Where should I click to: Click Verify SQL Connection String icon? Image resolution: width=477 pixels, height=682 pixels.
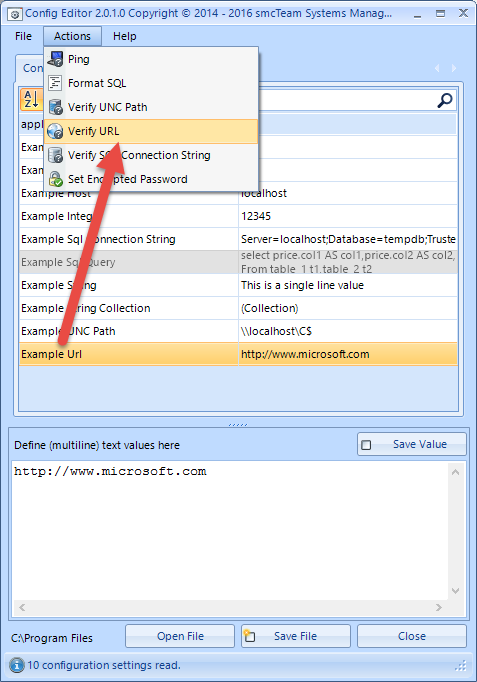55,155
